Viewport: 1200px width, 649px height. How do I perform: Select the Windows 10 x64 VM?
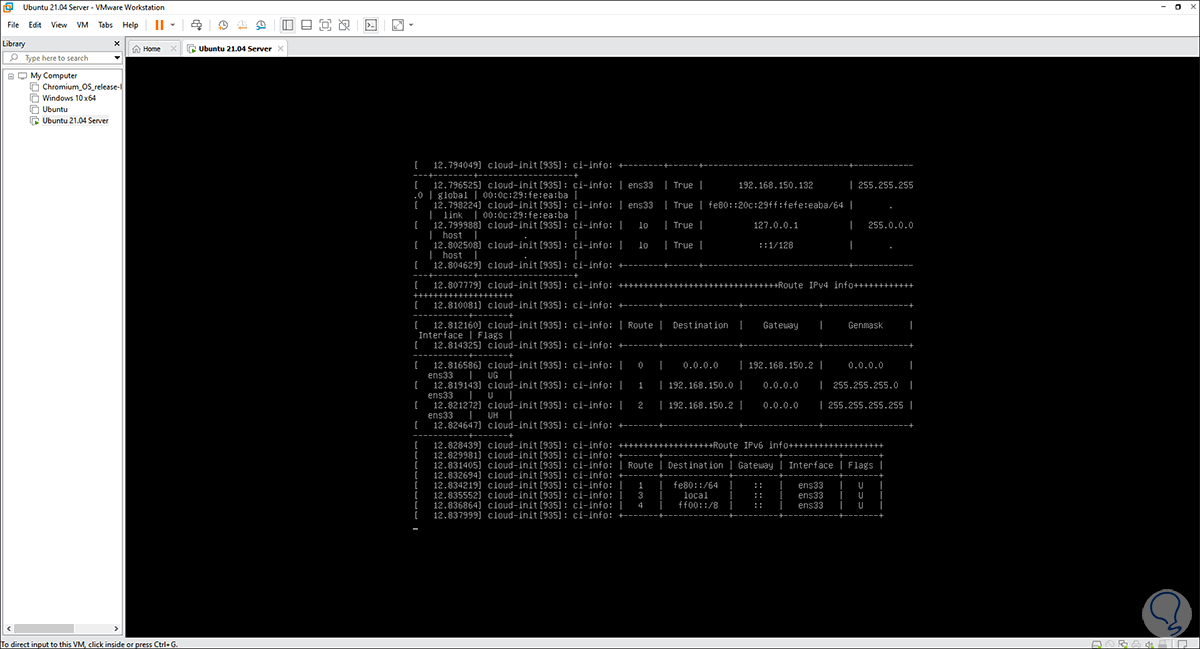(x=68, y=98)
